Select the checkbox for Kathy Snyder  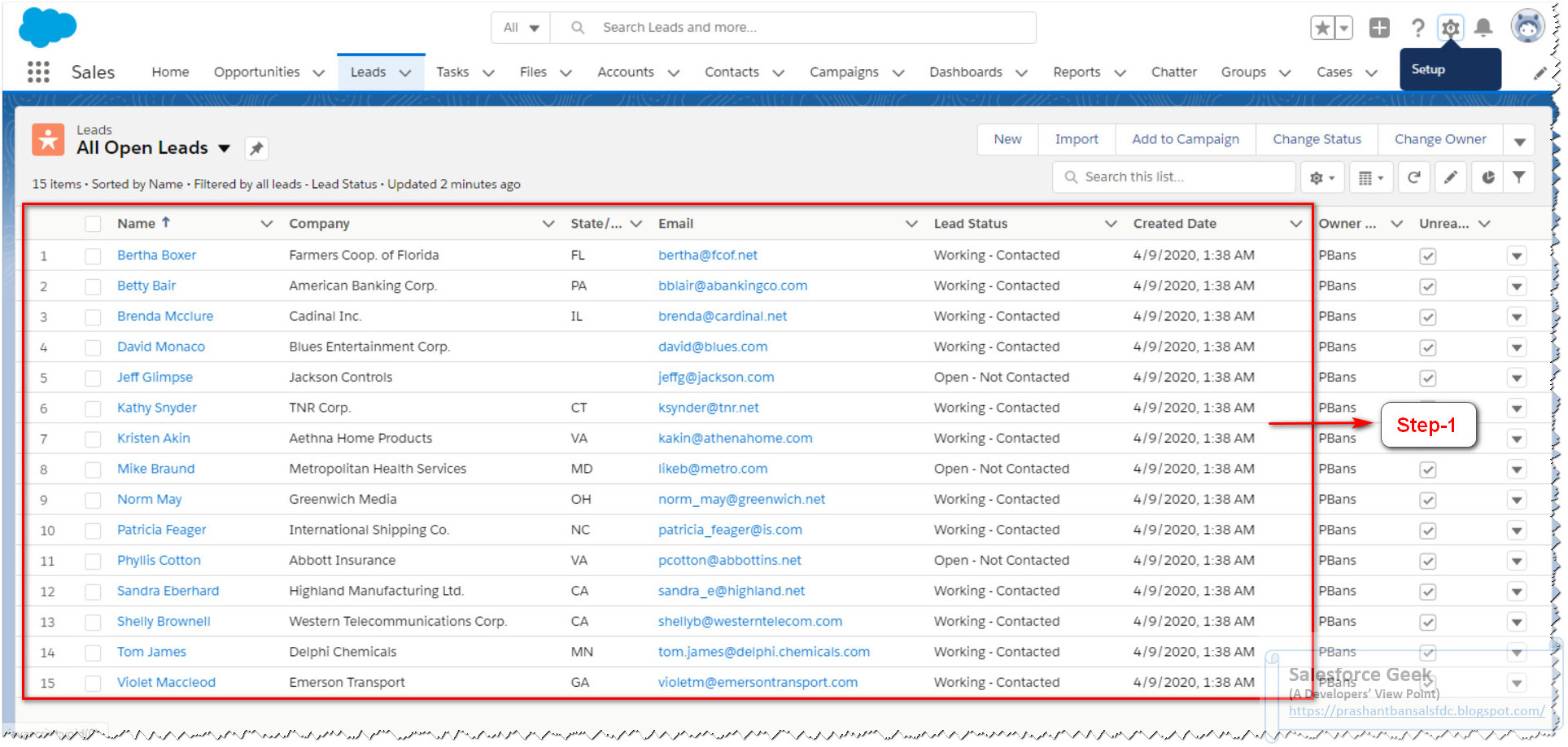click(x=93, y=408)
